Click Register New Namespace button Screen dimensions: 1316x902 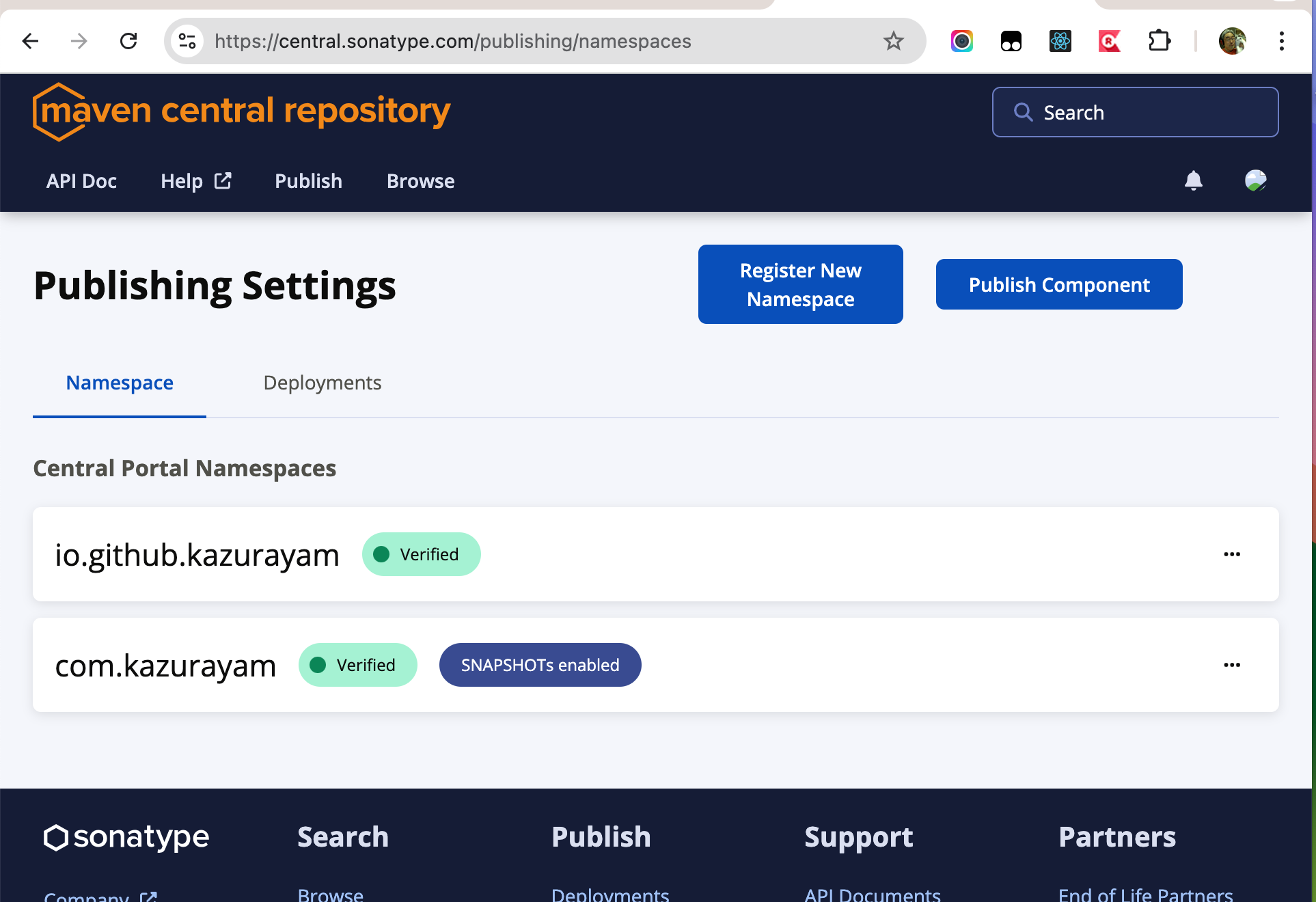click(800, 284)
